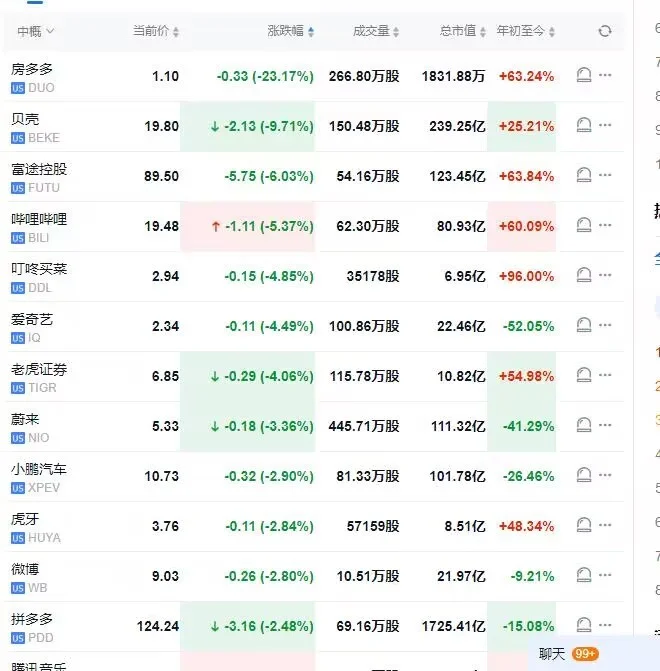Open the 富途控股 stock page
The image size is (660, 671).
(x=40, y=169)
